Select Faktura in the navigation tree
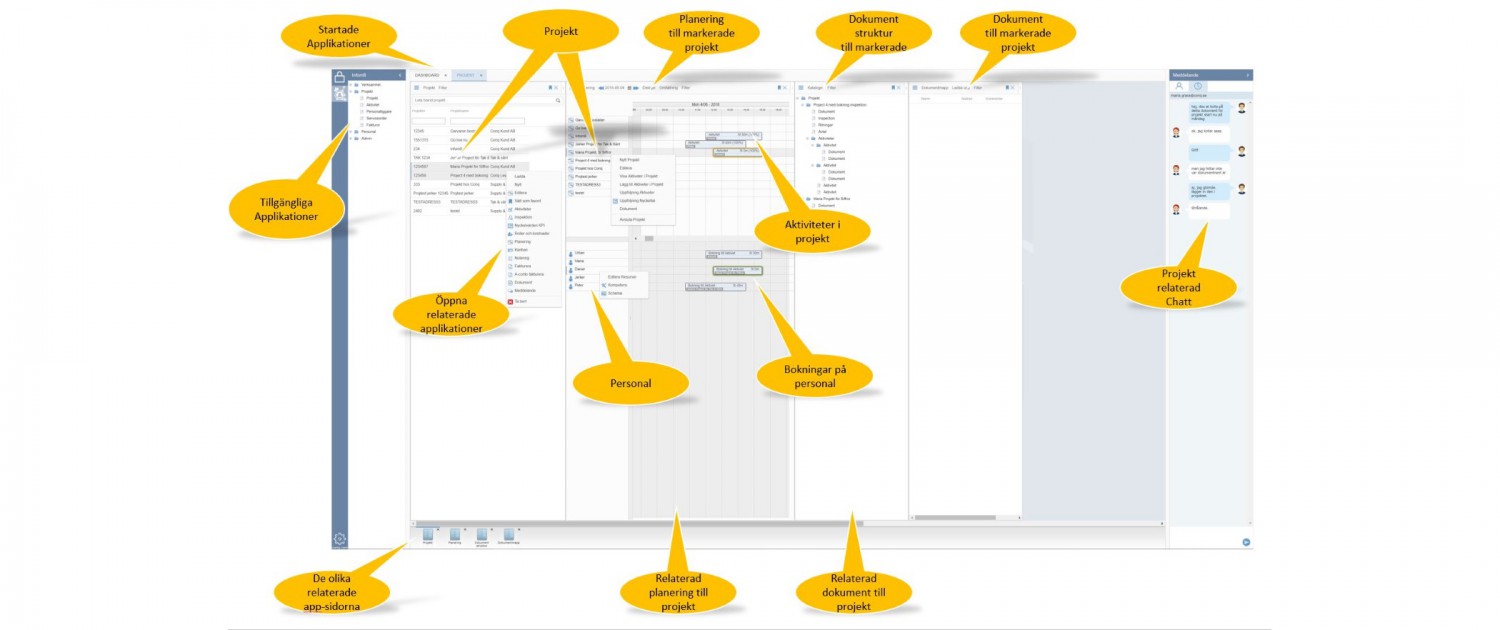Image resolution: width=1500 pixels, height=630 pixels. 373,125
